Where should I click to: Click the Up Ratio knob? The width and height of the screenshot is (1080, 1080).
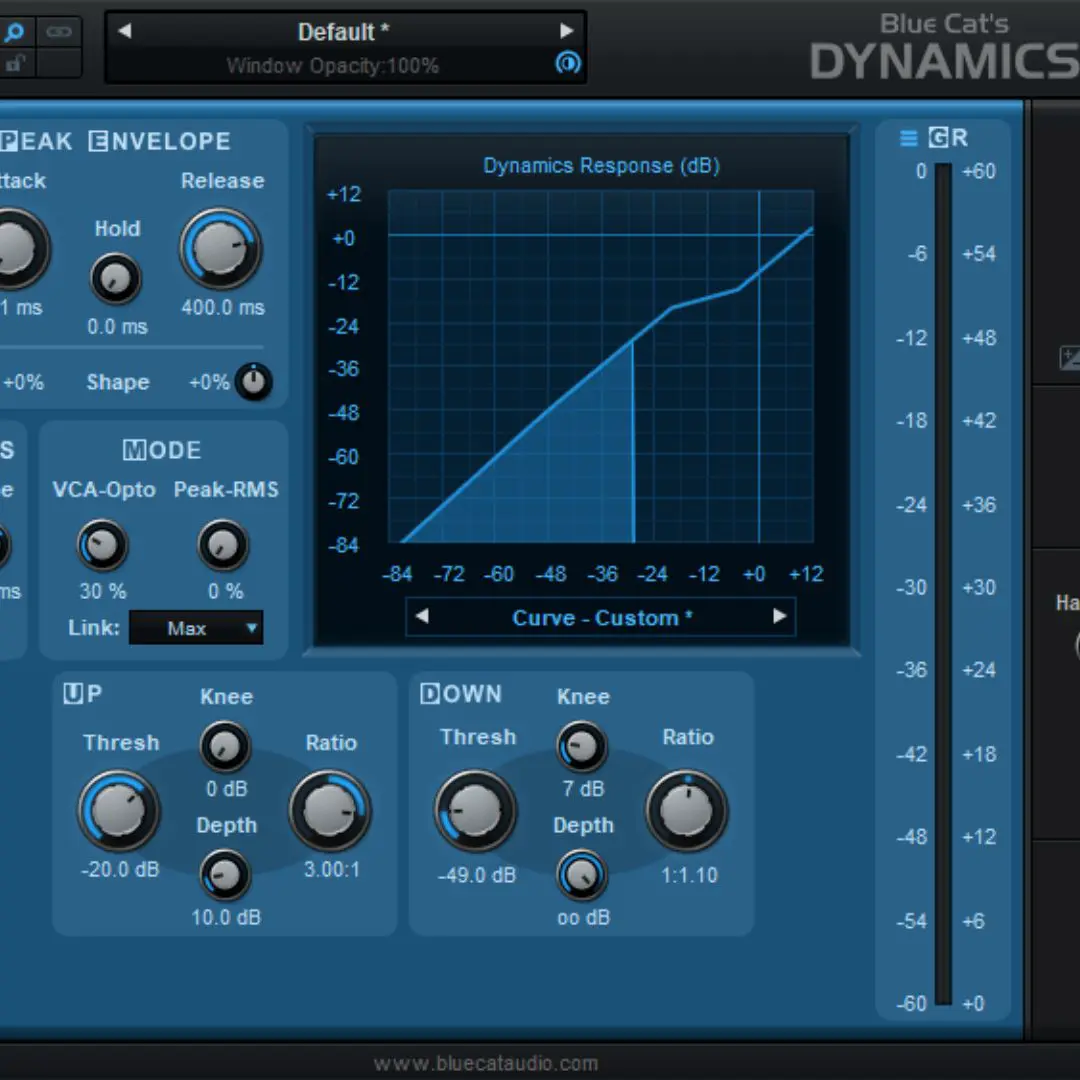point(330,811)
